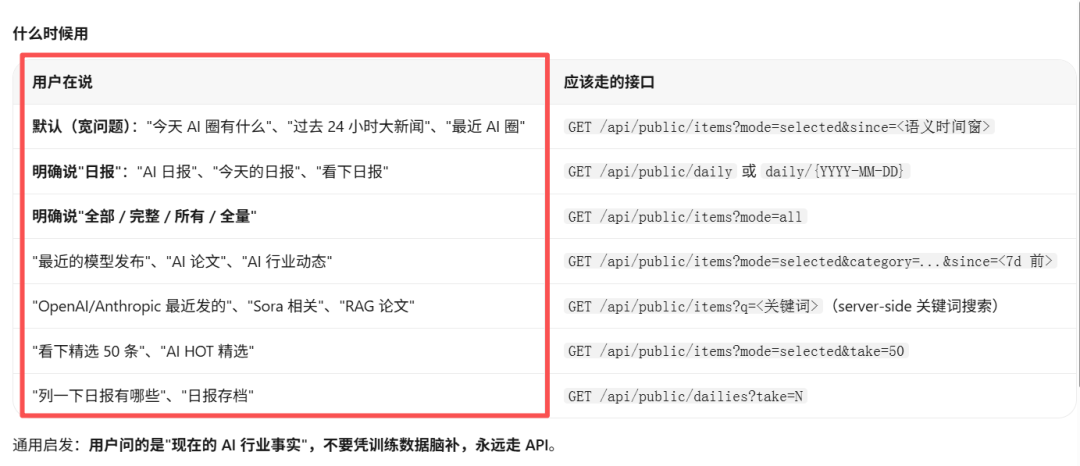Click the 什么时候用 heading
Screen dimensions: 1080x466
pos(50,34)
